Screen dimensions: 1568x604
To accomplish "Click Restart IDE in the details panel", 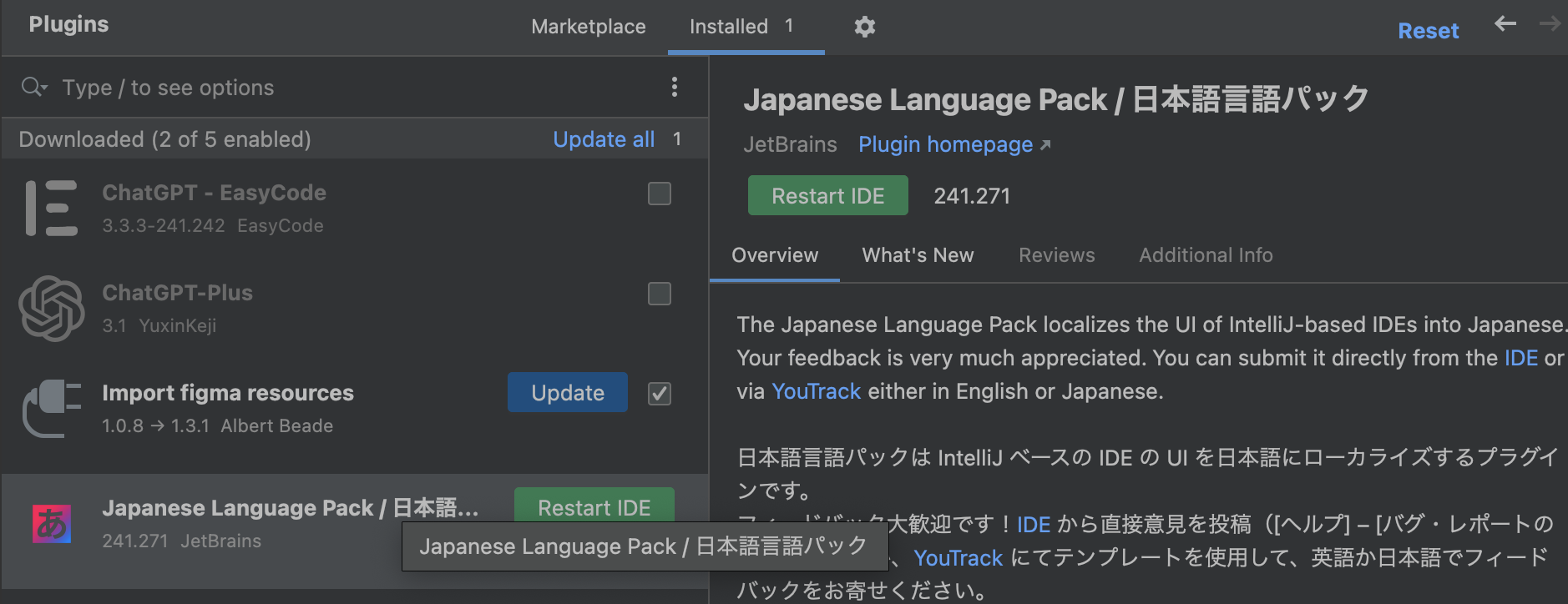I will (828, 195).
